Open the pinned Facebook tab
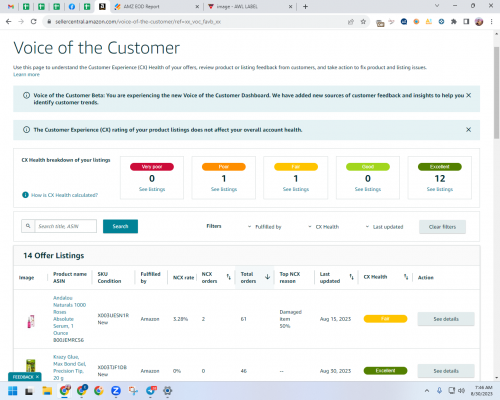Screen dimensions: 500x400 72,6
